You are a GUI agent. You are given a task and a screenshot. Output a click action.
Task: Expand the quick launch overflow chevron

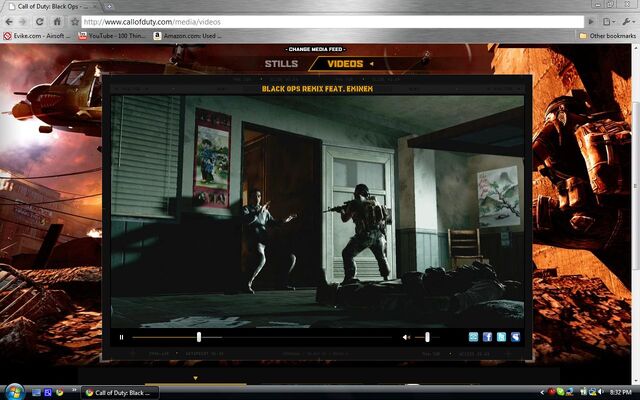click(x=74, y=390)
